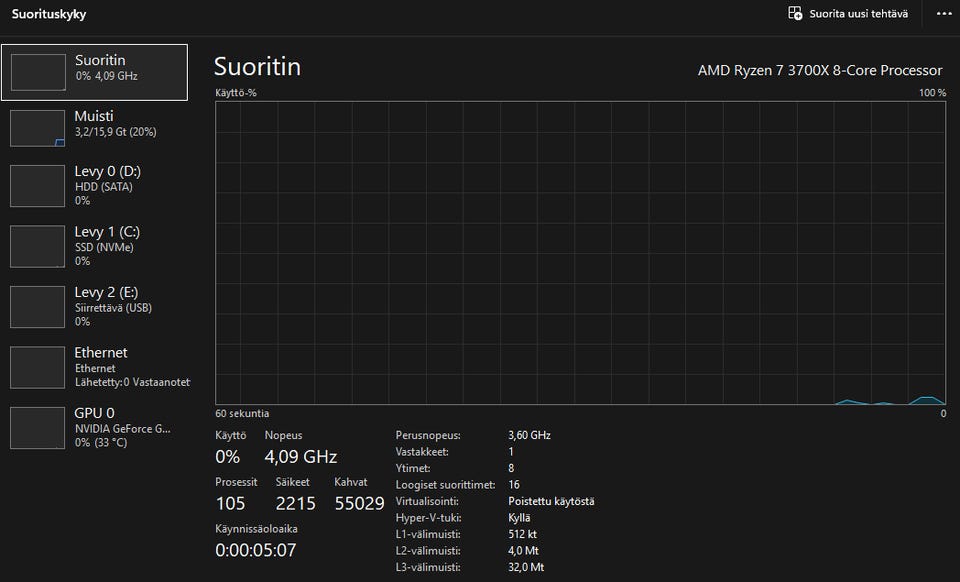The image size is (960, 582).
Task: Click the Käyttö-% graph label
Action: click(236, 93)
